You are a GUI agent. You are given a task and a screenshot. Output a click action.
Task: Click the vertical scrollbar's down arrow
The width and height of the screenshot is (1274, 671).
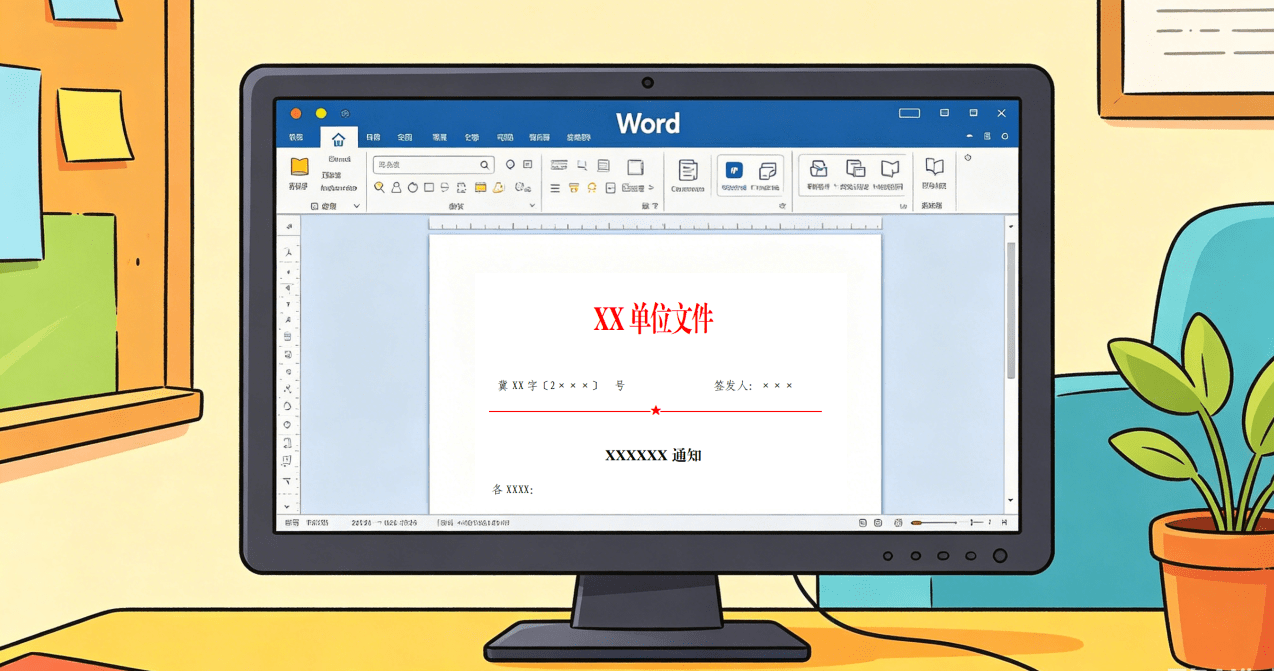1010,500
